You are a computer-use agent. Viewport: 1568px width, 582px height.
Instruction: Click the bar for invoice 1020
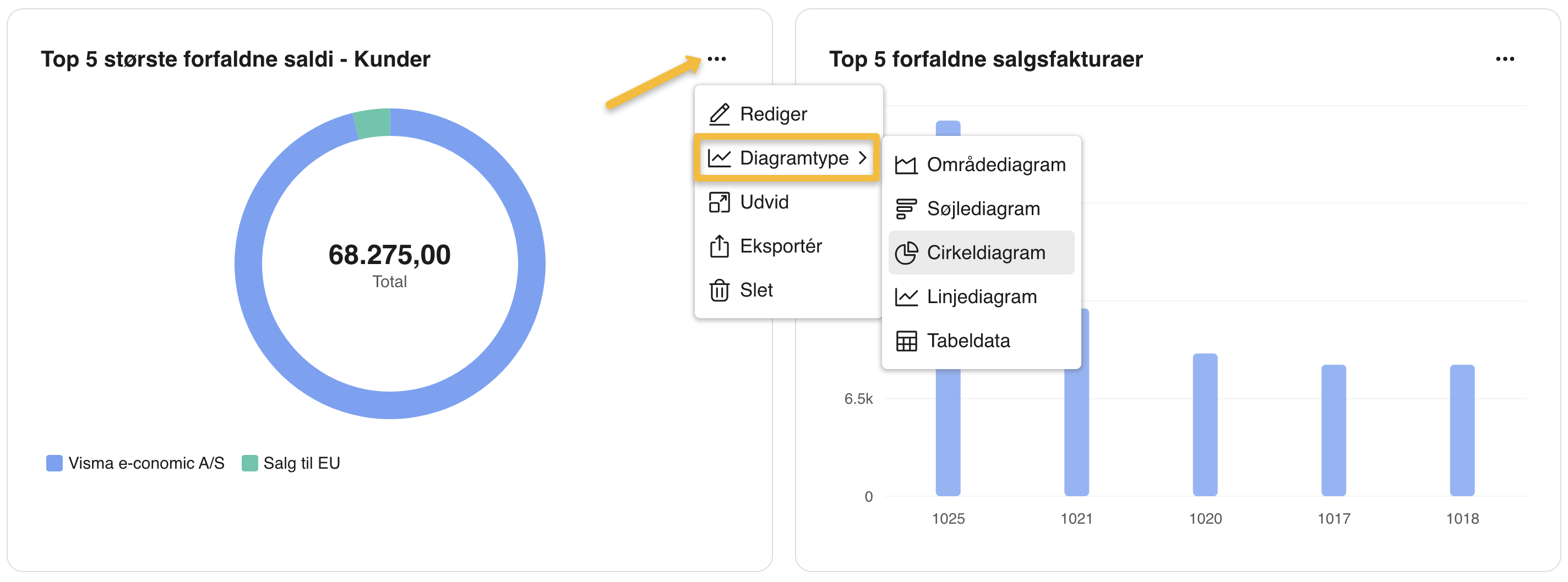pyautogui.click(x=1205, y=425)
